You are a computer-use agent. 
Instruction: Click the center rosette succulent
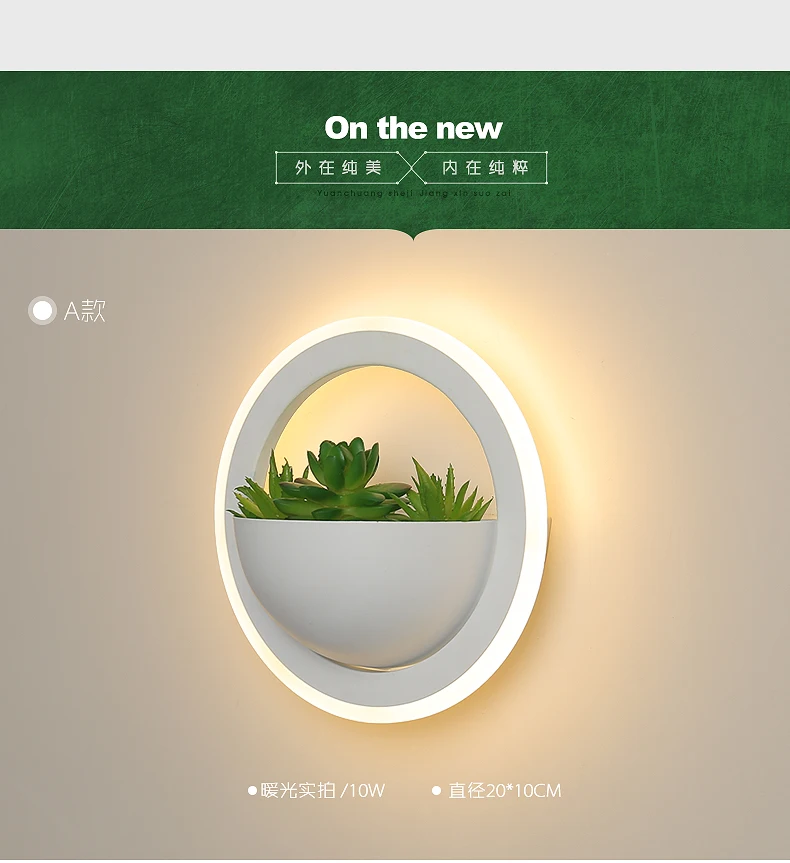pos(344,478)
